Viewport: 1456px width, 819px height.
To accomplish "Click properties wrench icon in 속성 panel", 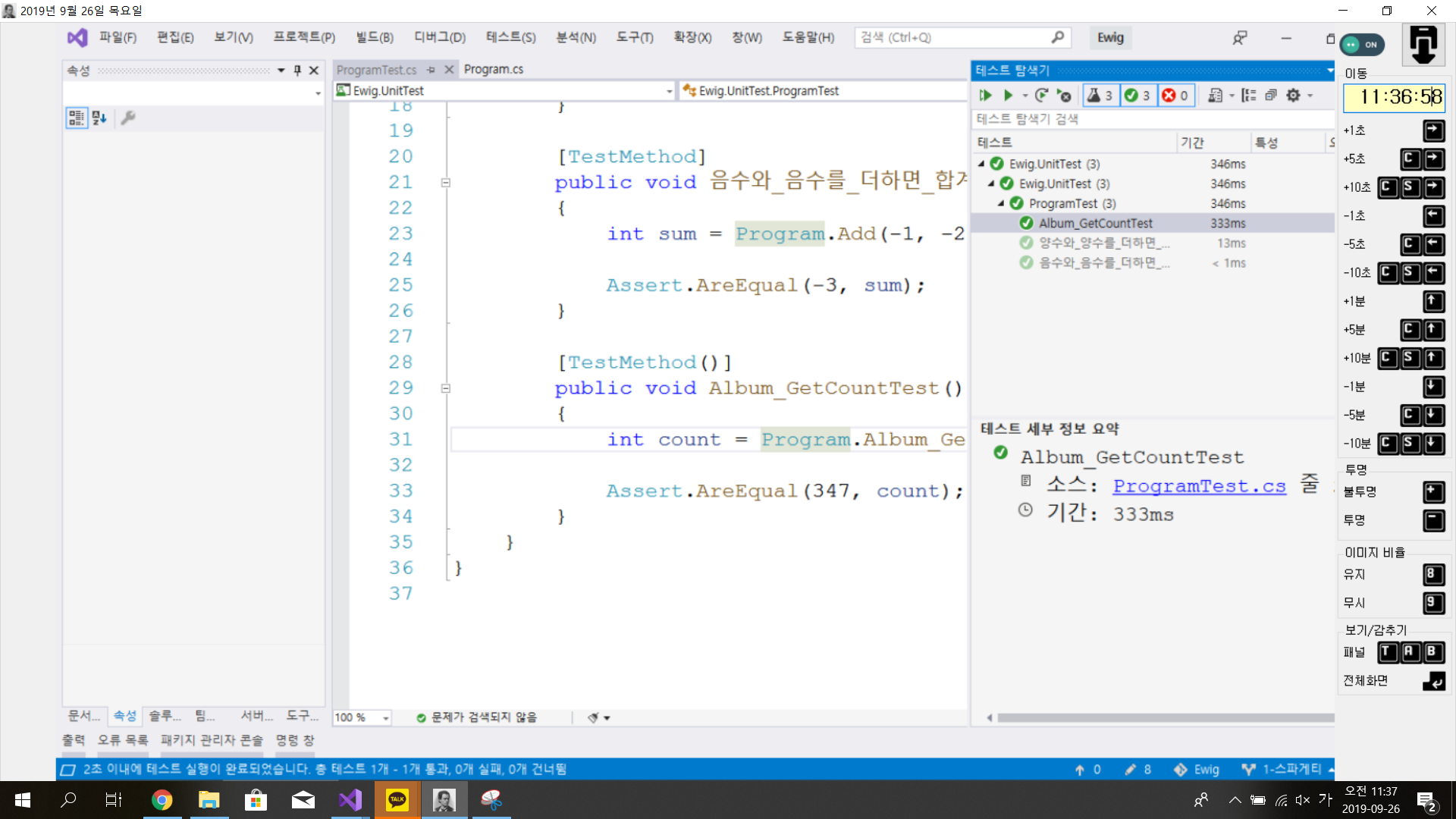I will pyautogui.click(x=128, y=118).
